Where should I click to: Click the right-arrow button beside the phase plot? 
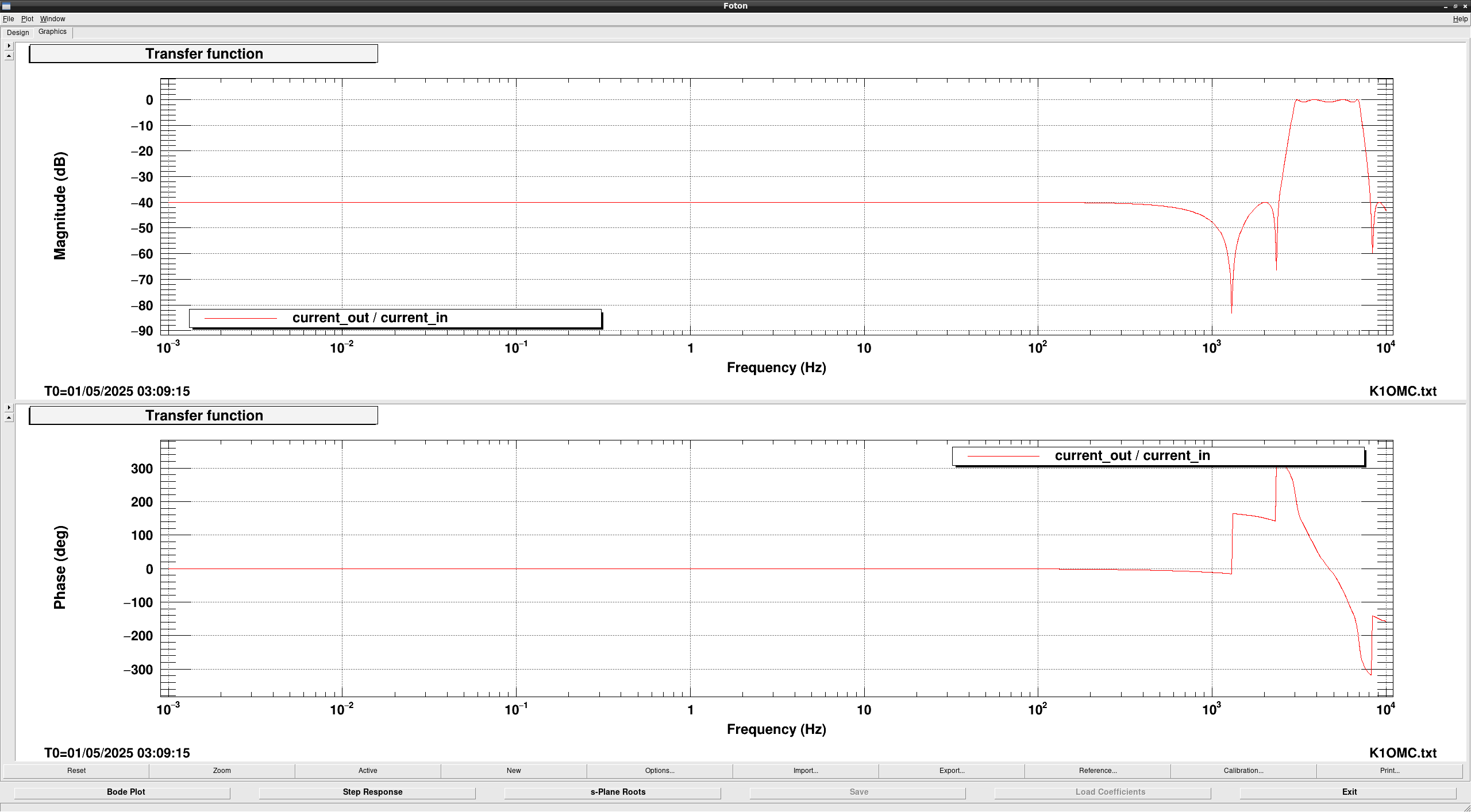[x=9, y=407]
